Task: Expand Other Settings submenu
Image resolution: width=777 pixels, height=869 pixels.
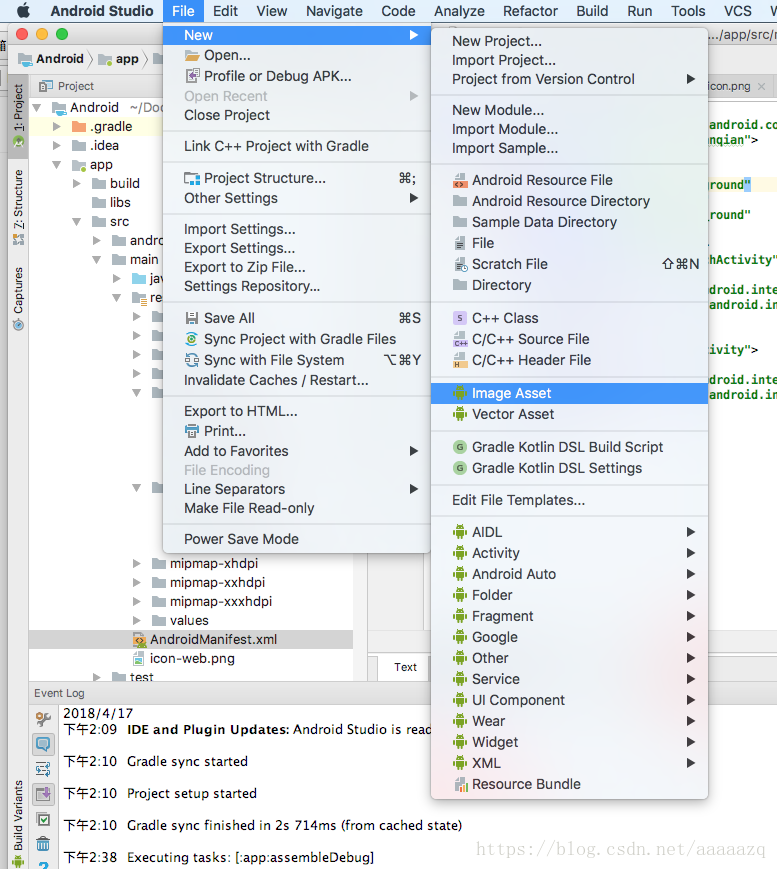Action: (413, 198)
